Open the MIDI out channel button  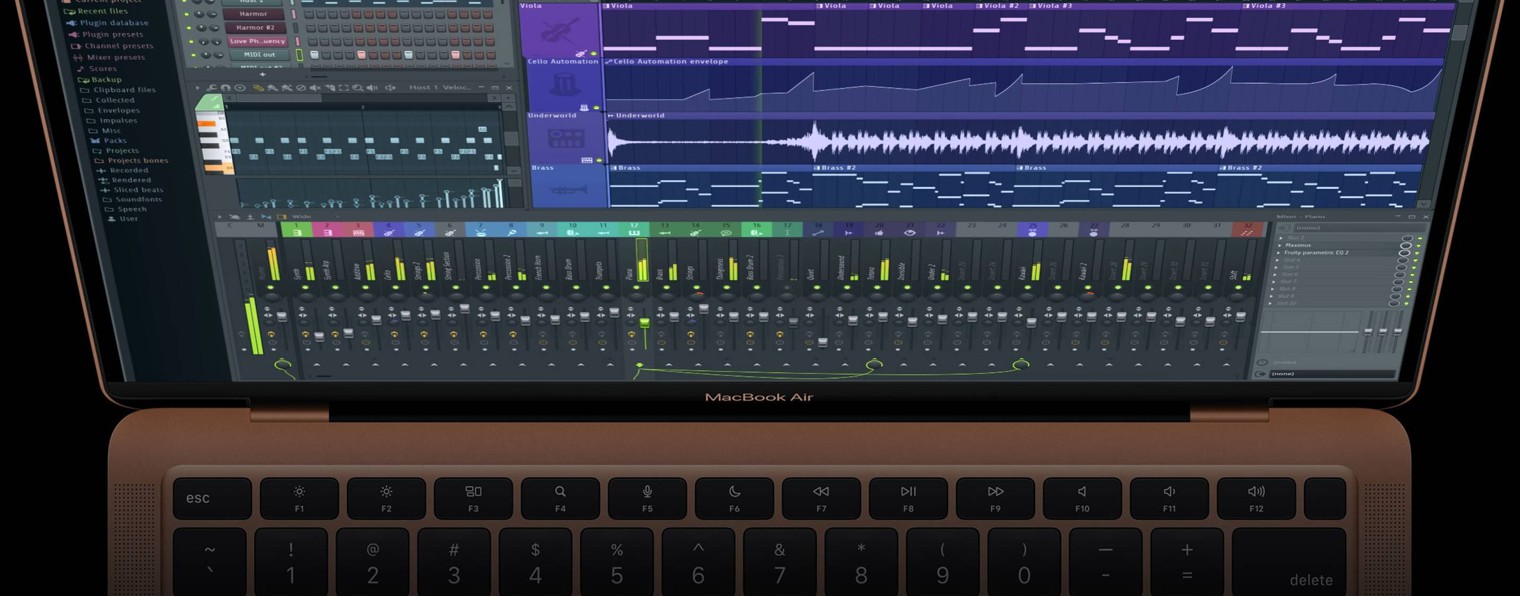pos(259,56)
